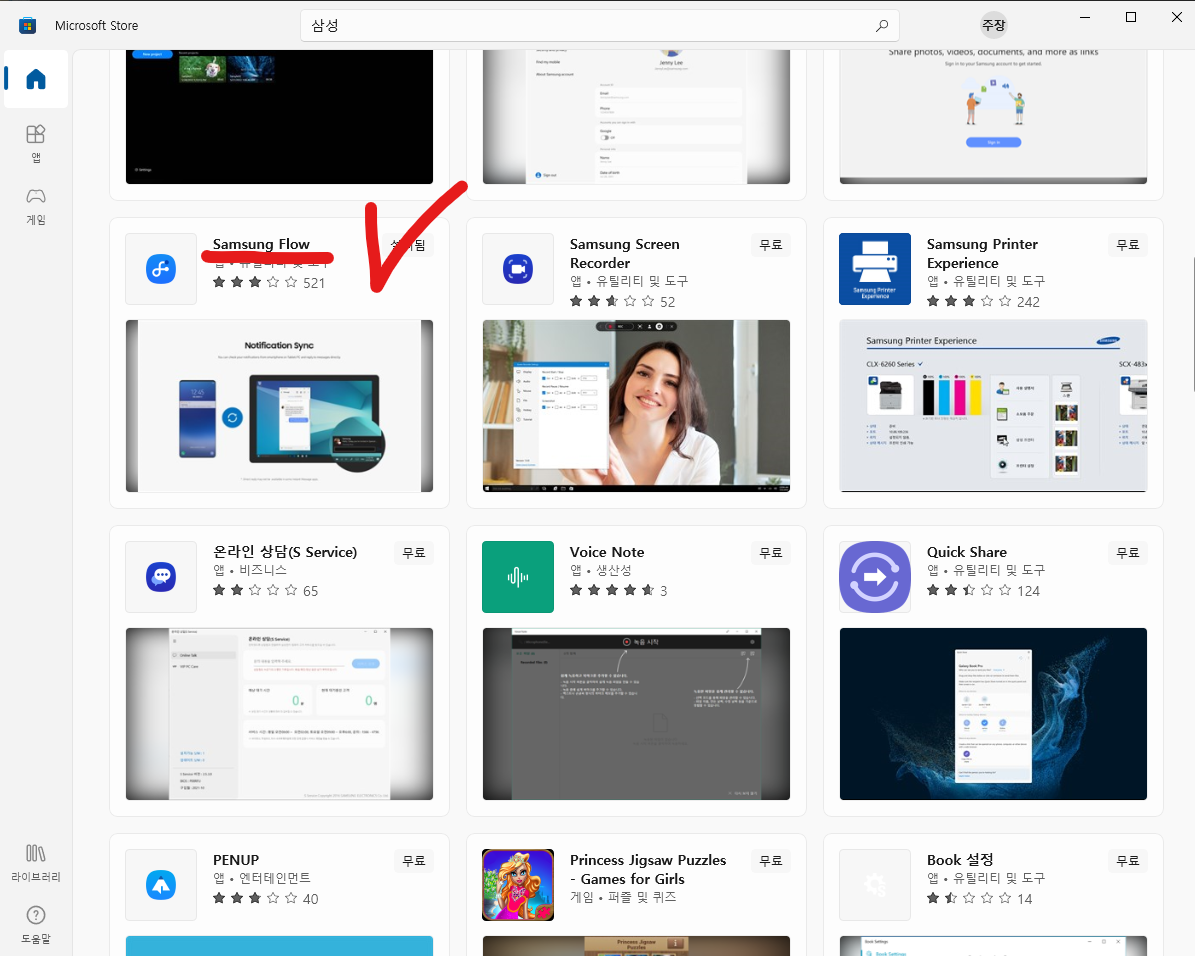The height and width of the screenshot is (956, 1195).
Task: Open the Games (게임) section
Action: click(x=36, y=207)
